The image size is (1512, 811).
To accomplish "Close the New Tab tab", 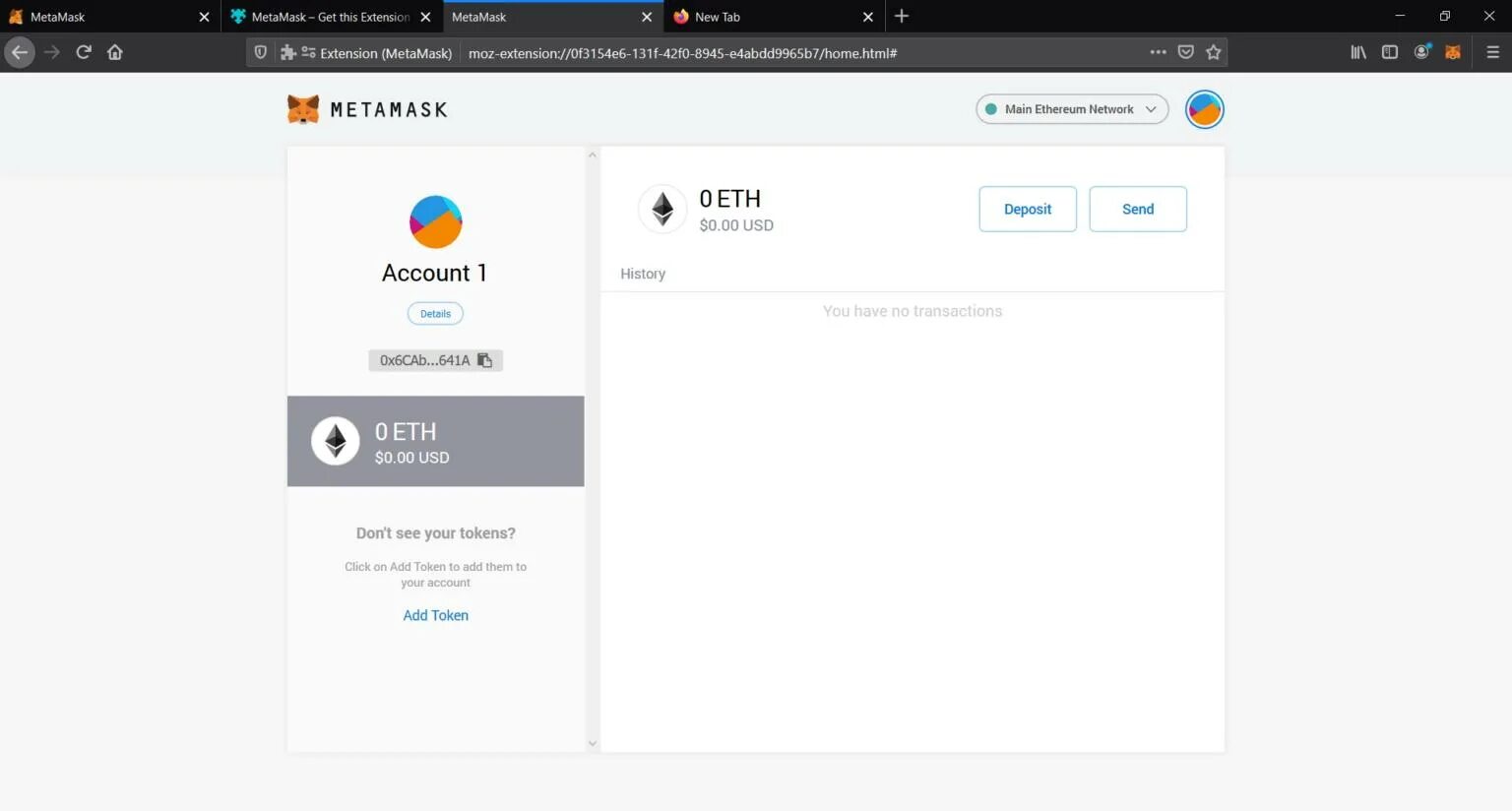I will click(x=867, y=17).
